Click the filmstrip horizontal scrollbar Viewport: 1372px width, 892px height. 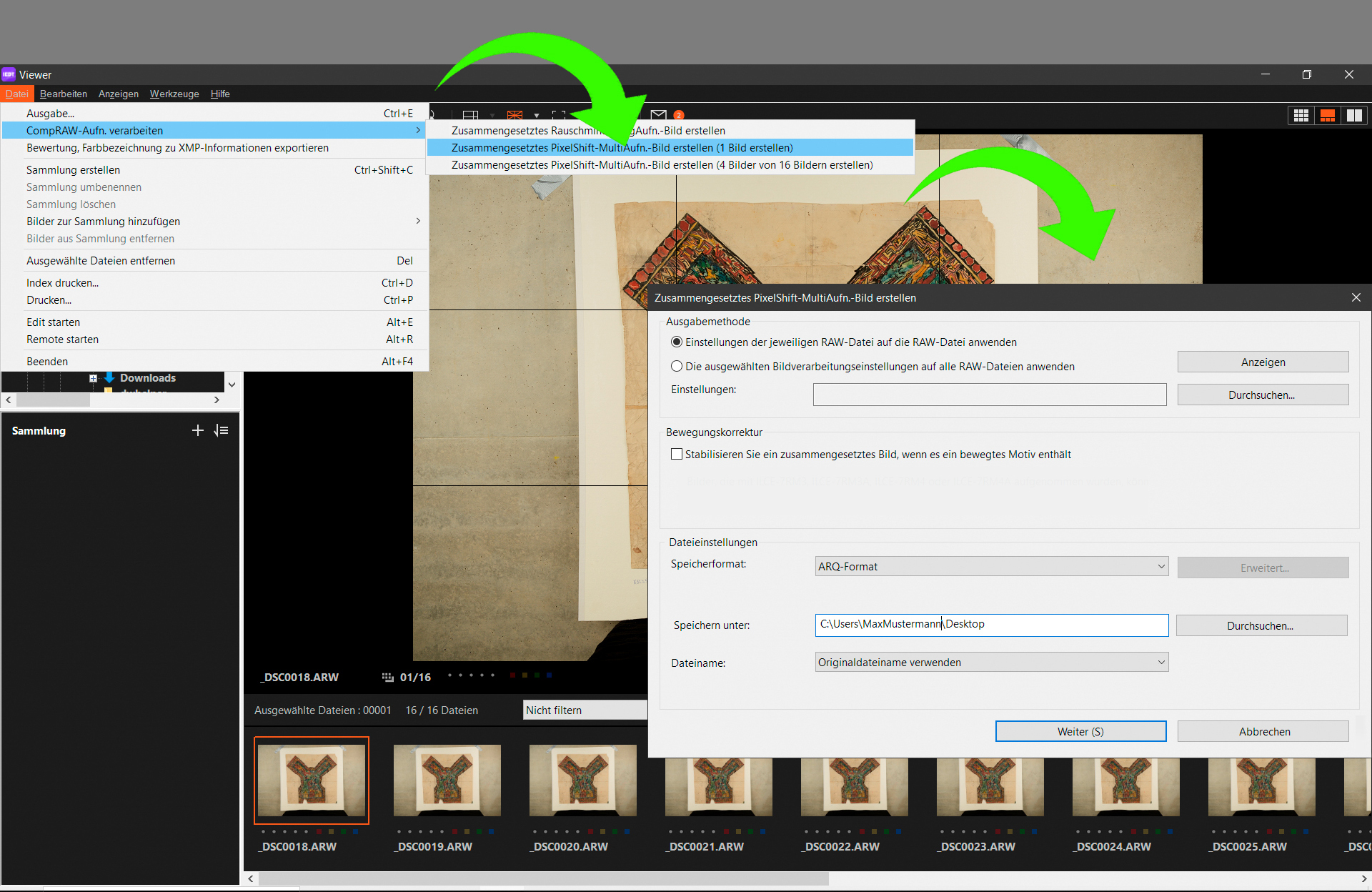pos(543,878)
